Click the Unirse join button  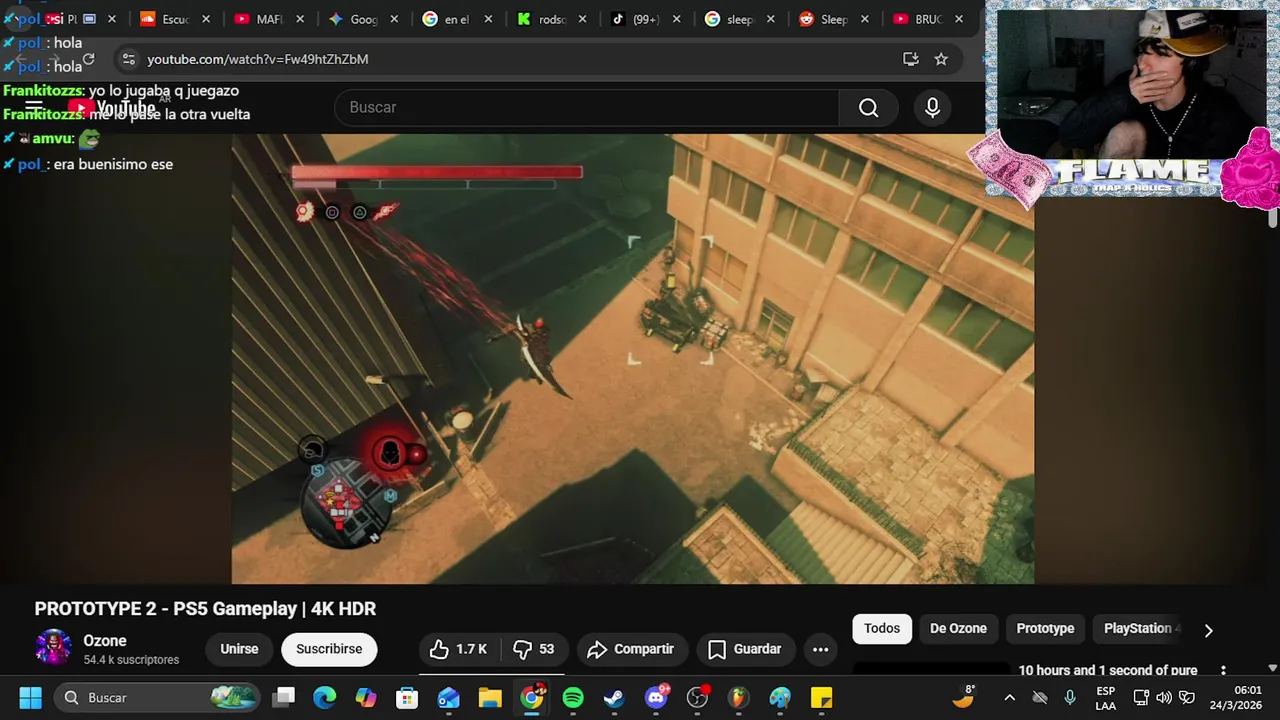(239, 649)
